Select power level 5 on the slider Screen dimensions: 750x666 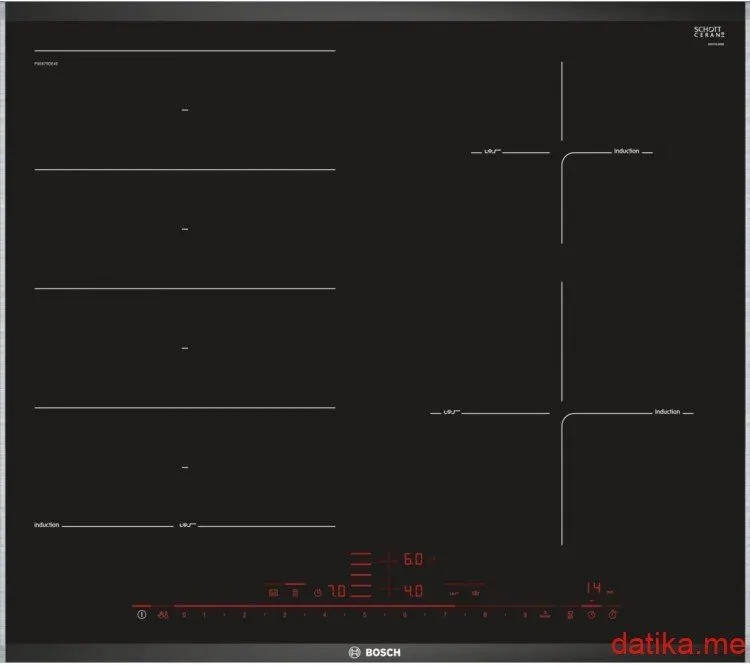[364, 615]
